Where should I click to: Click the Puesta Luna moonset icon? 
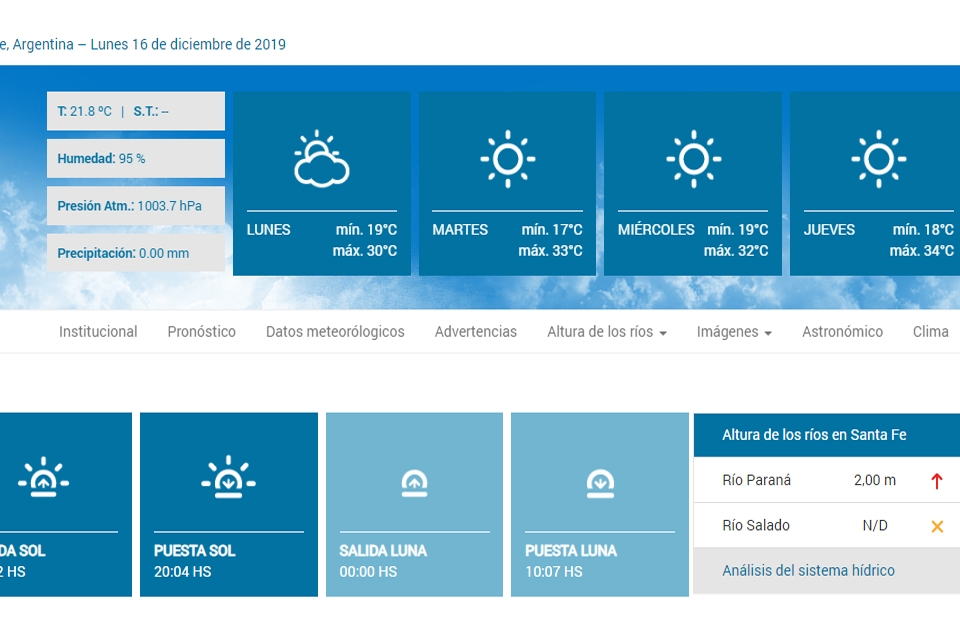(x=599, y=484)
